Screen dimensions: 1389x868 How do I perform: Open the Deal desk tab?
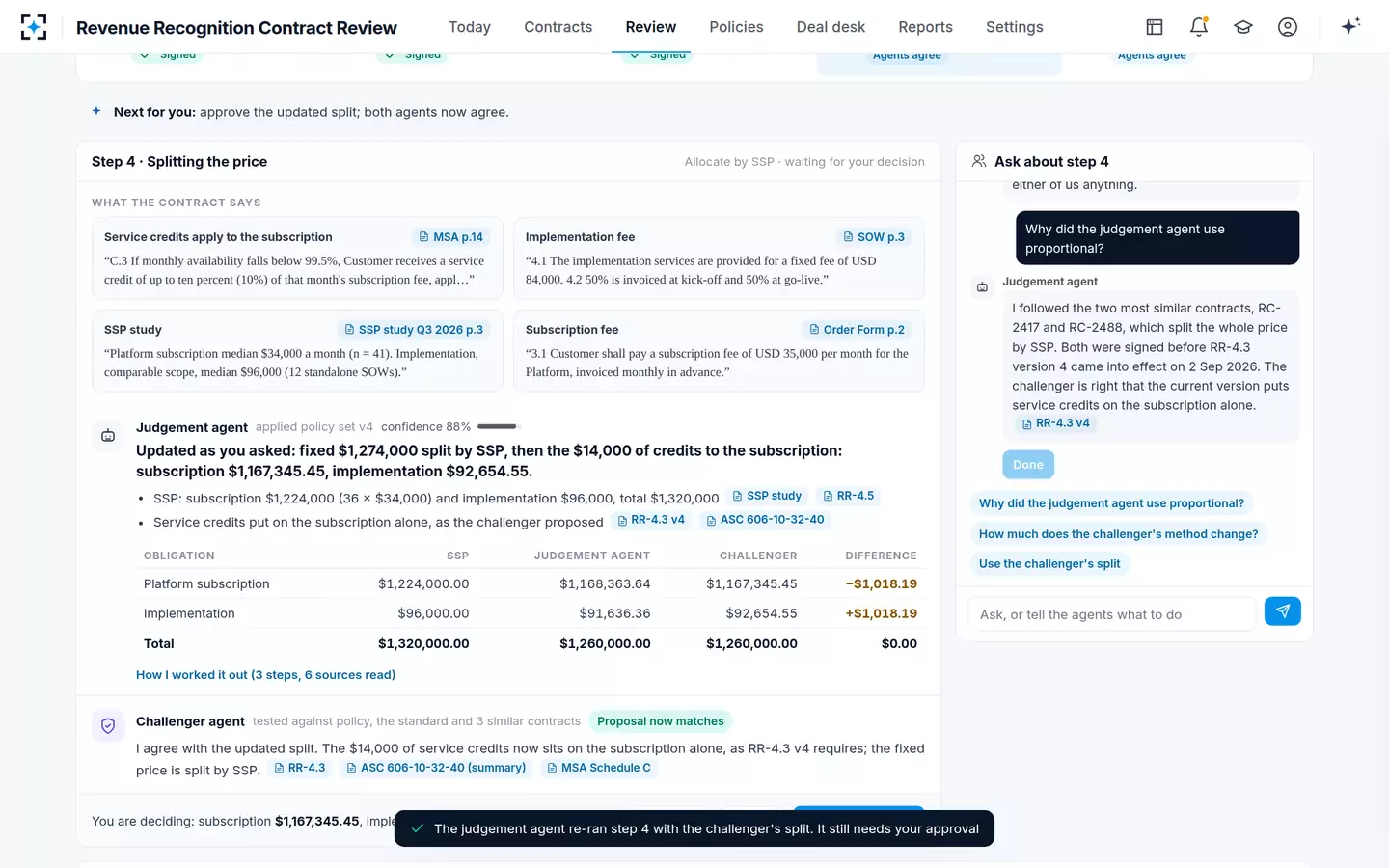coord(831,27)
